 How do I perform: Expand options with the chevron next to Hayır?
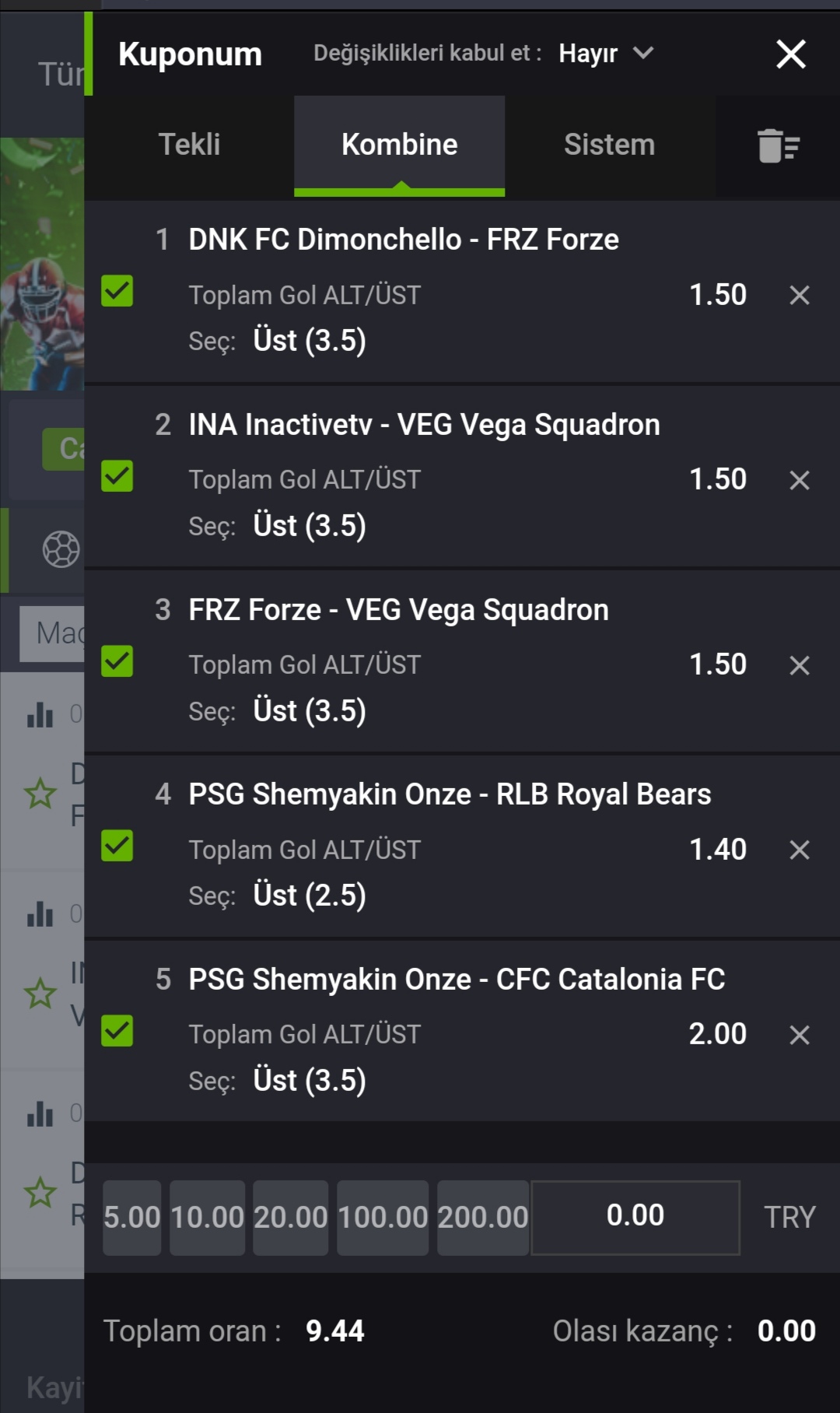click(643, 53)
